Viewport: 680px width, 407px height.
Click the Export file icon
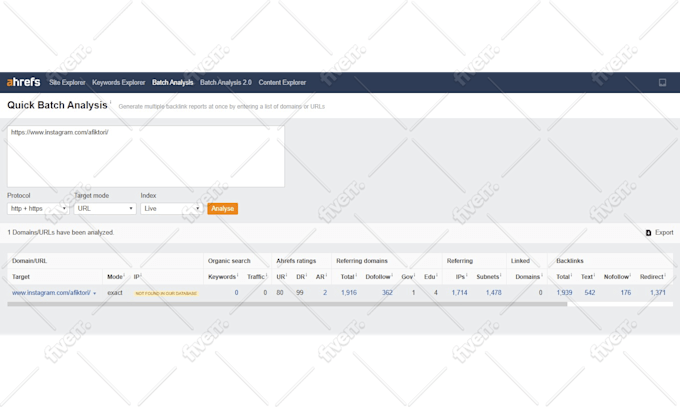tap(648, 233)
